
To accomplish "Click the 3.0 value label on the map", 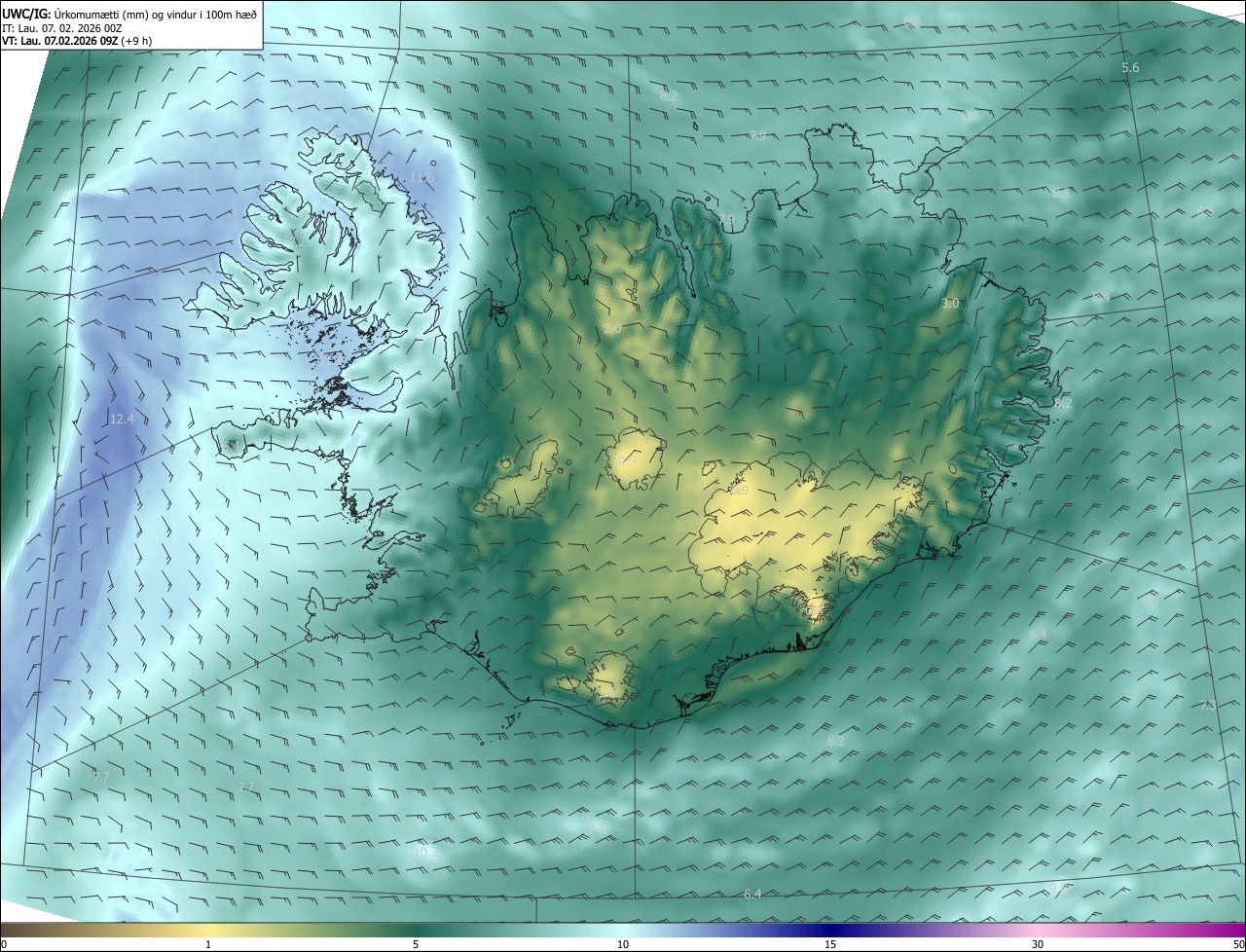I will click(950, 304).
